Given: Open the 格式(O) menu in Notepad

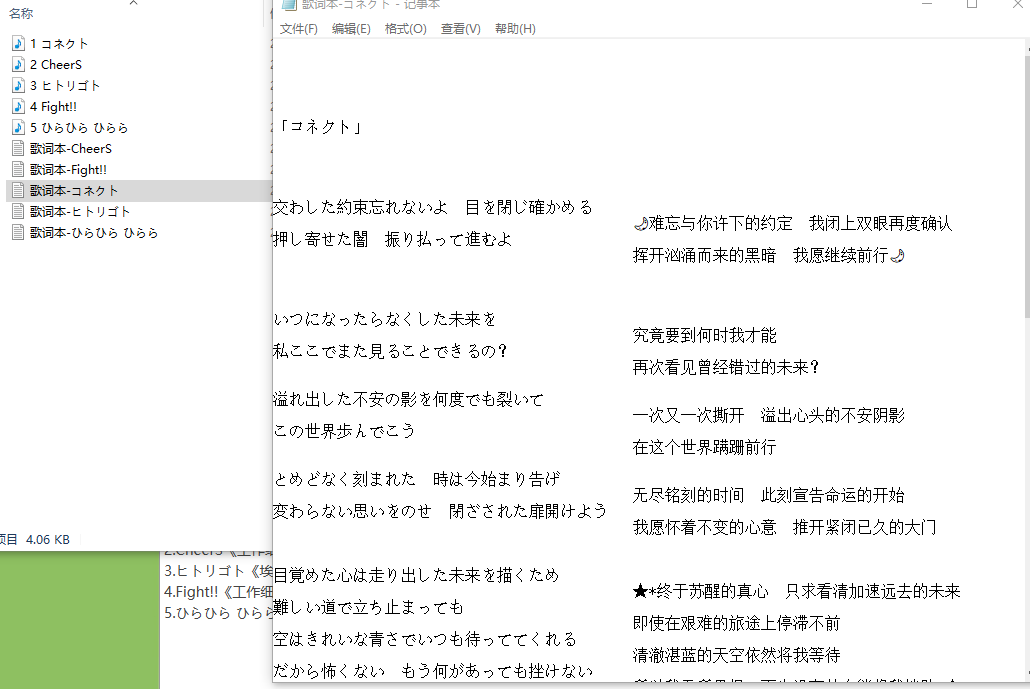Looking at the screenshot, I should [406, 29].
